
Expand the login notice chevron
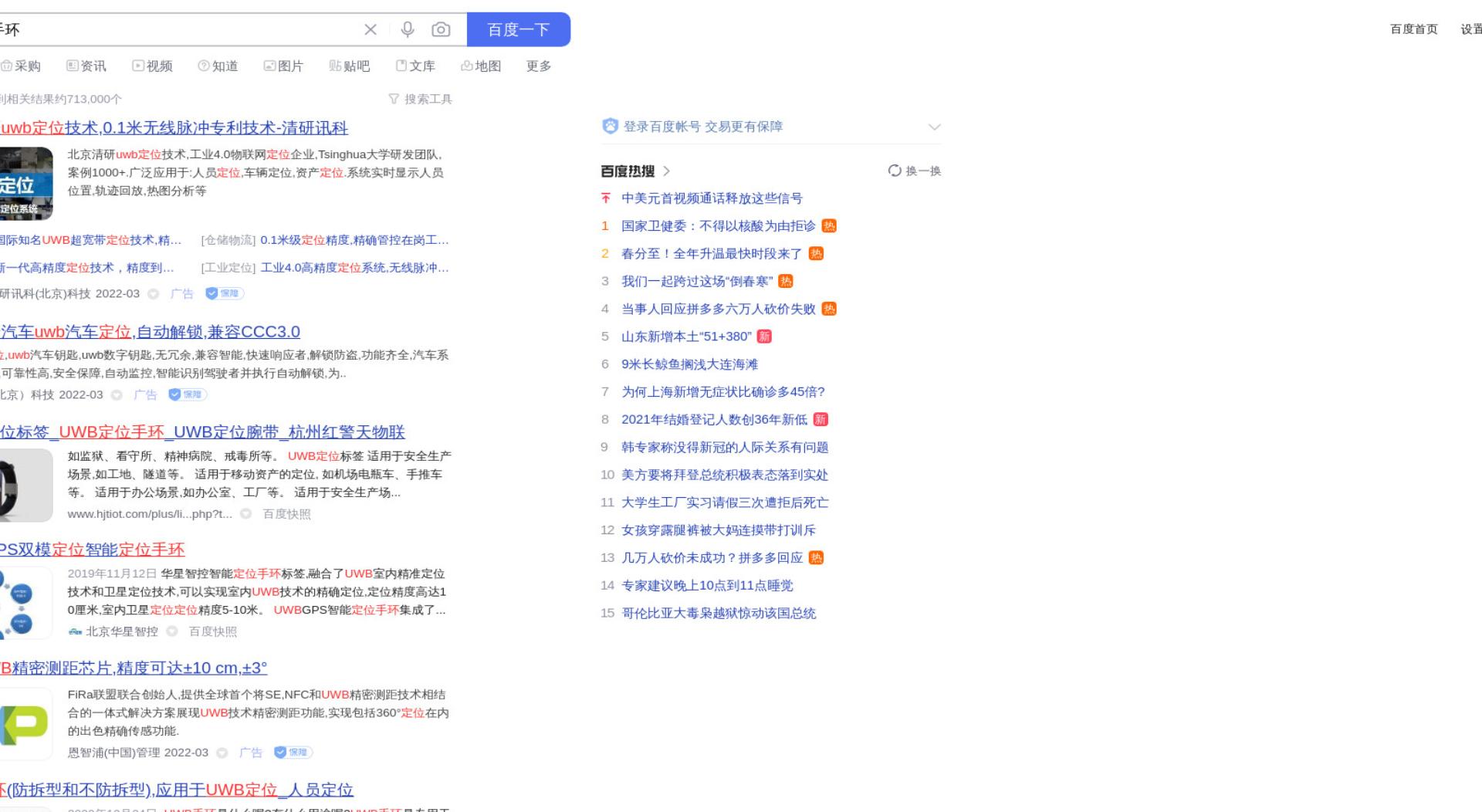935,127
